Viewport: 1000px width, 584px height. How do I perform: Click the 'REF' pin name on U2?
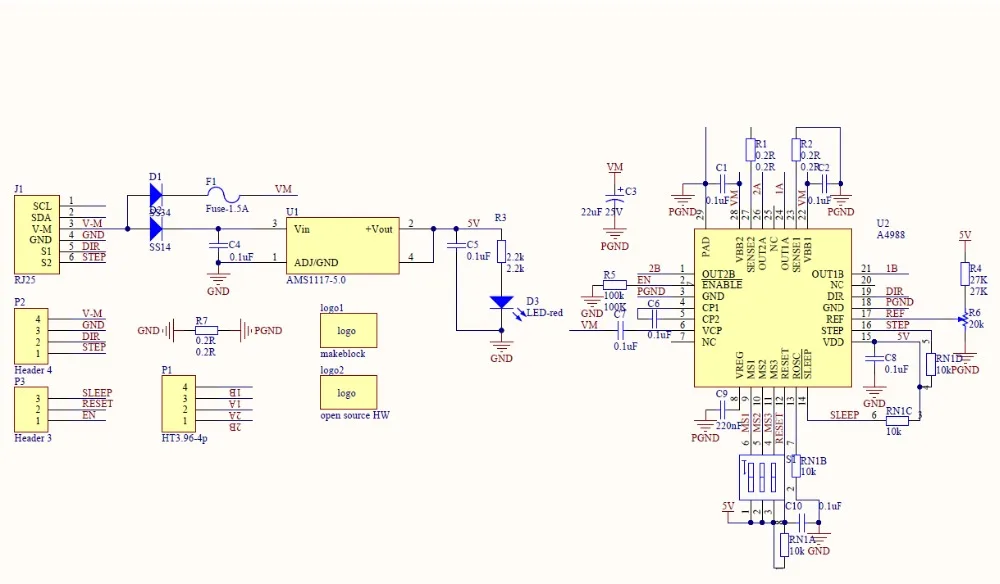[x=835, y=319]
